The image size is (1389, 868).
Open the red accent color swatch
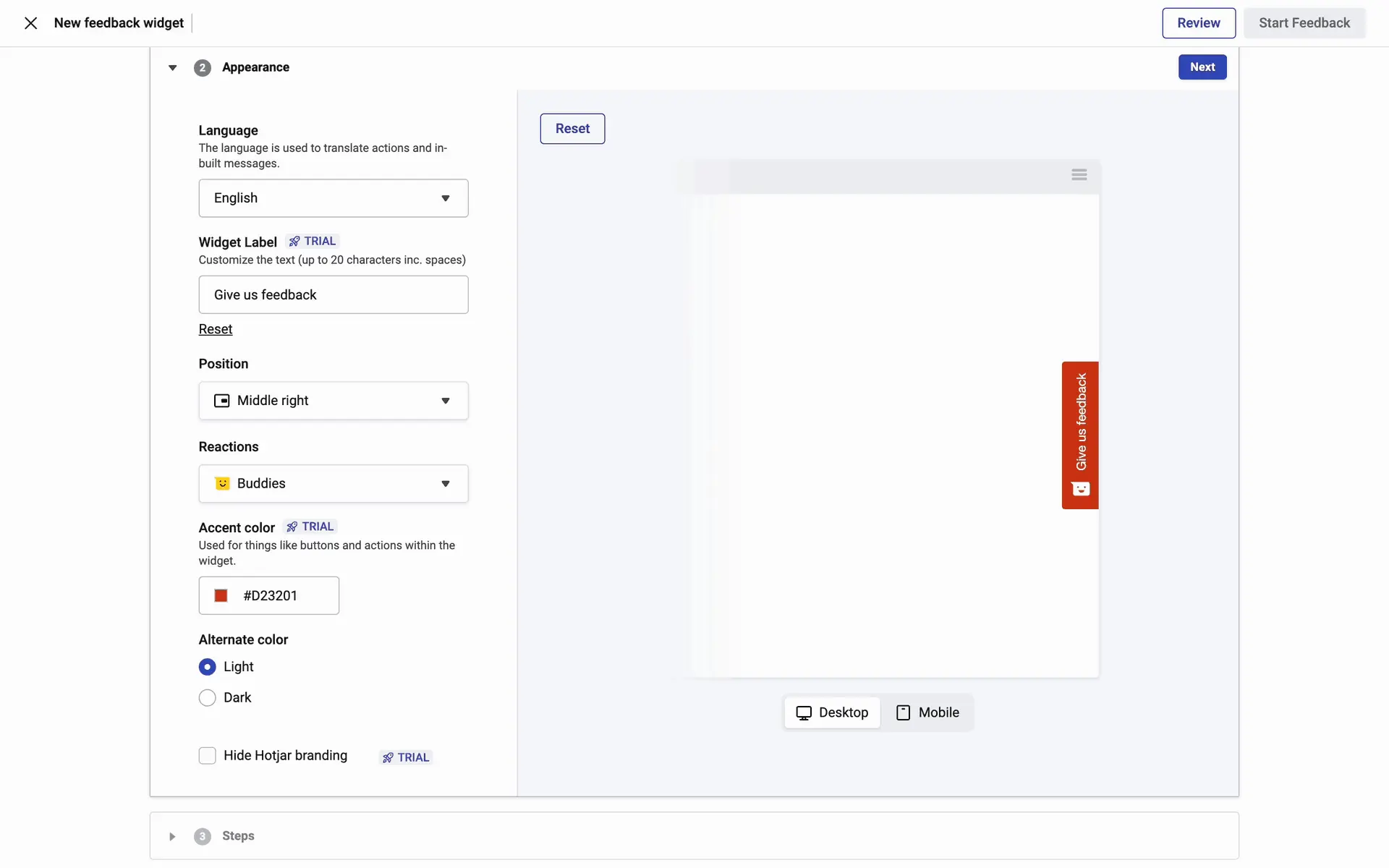coord(221,595)
